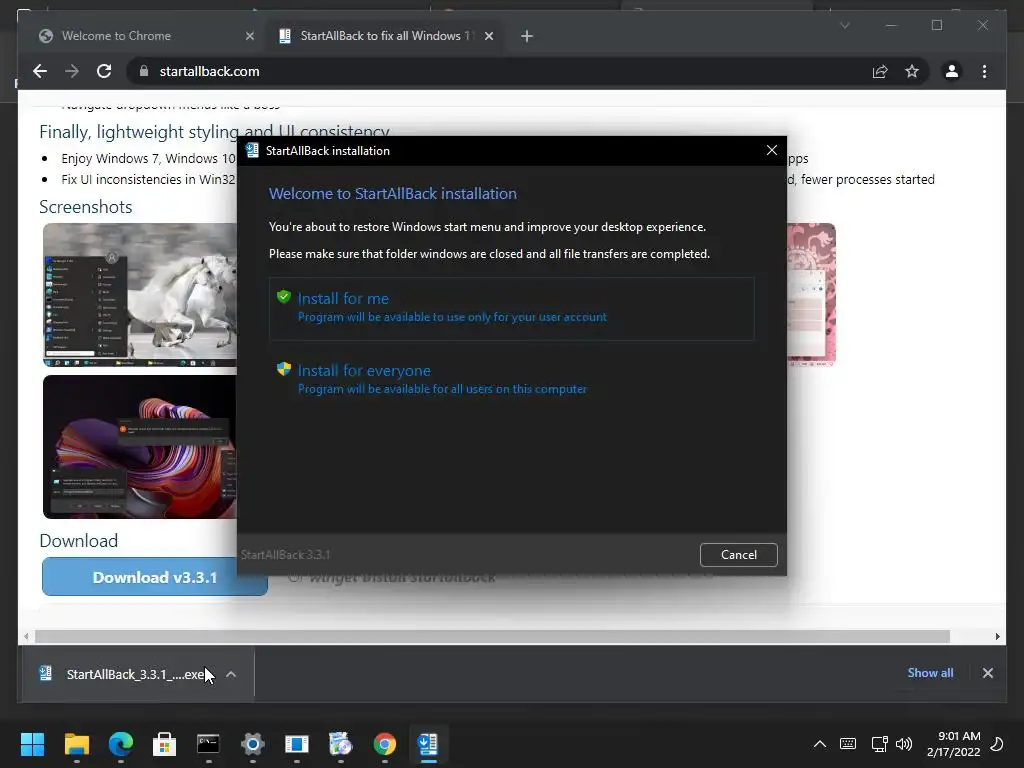1024x768 pixels.
Task: Open the command prompt in the taskbar
Action: [208, 744]
